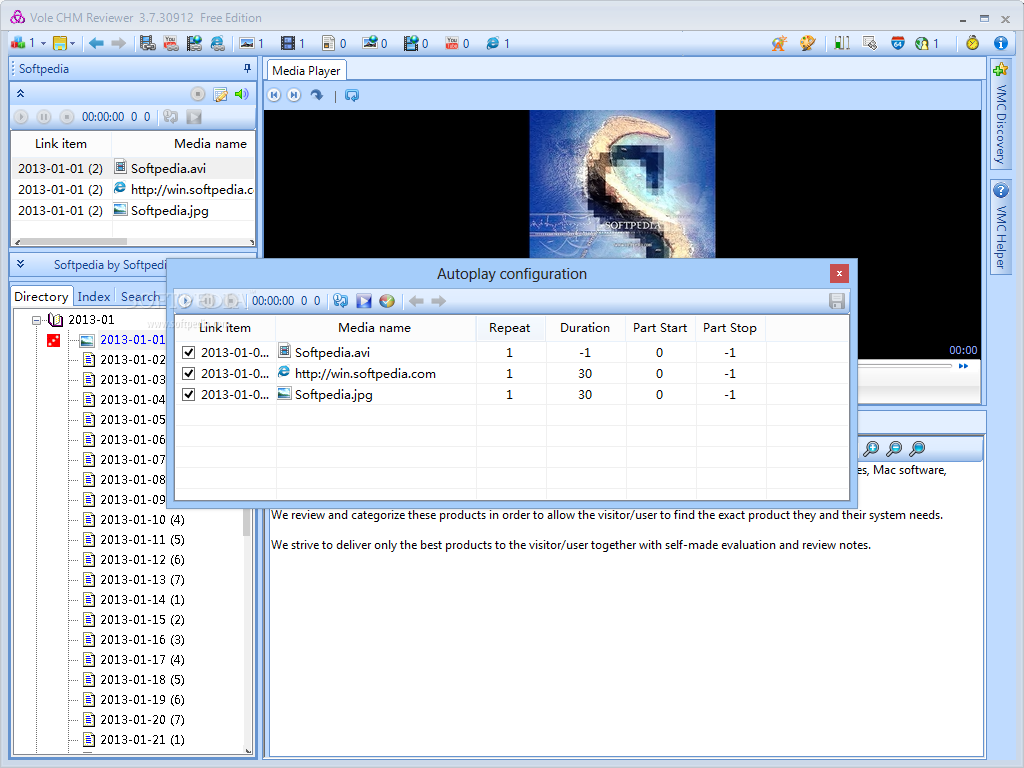The width and height of the screenshot is (1024, 768).
Task: Select the Media Player tab
Action: (306, 71)
